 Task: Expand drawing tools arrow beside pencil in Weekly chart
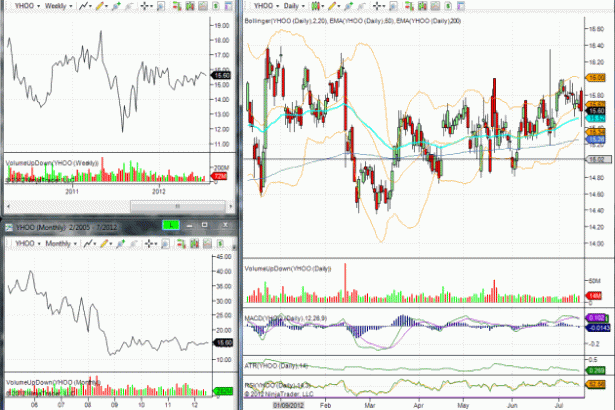(x=106, y=6)
